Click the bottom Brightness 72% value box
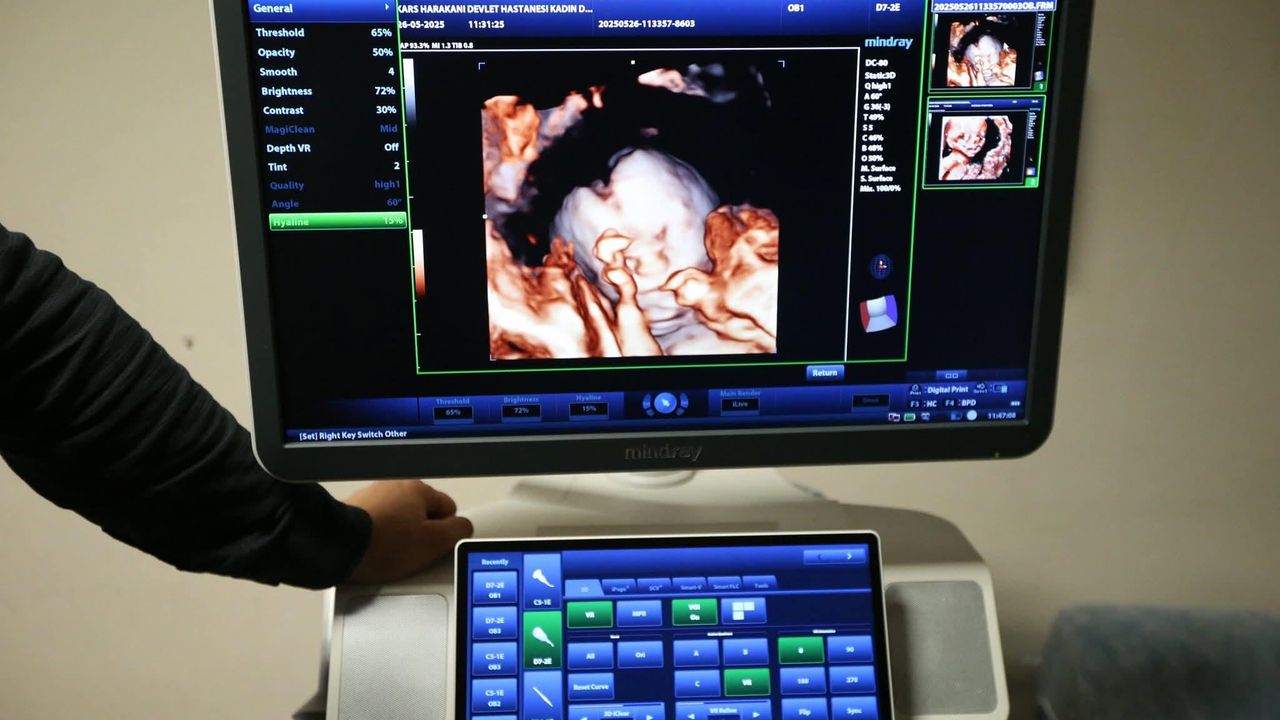Image resolution: width=1280 pixels, height=720 pixels. click(x=521, y=411)
